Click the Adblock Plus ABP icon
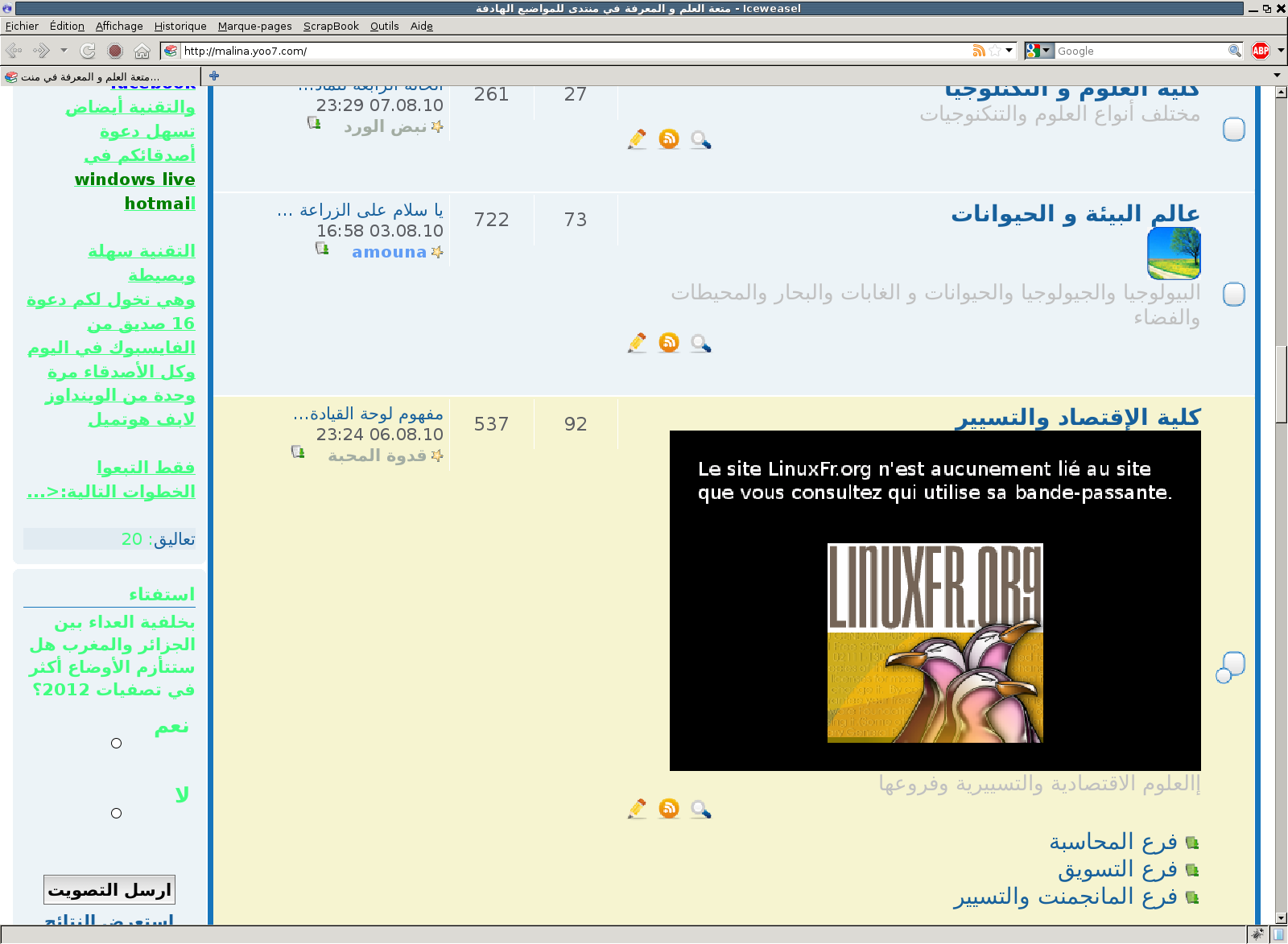Viewport: 1288px width, 944px height. pos(1261,52)
